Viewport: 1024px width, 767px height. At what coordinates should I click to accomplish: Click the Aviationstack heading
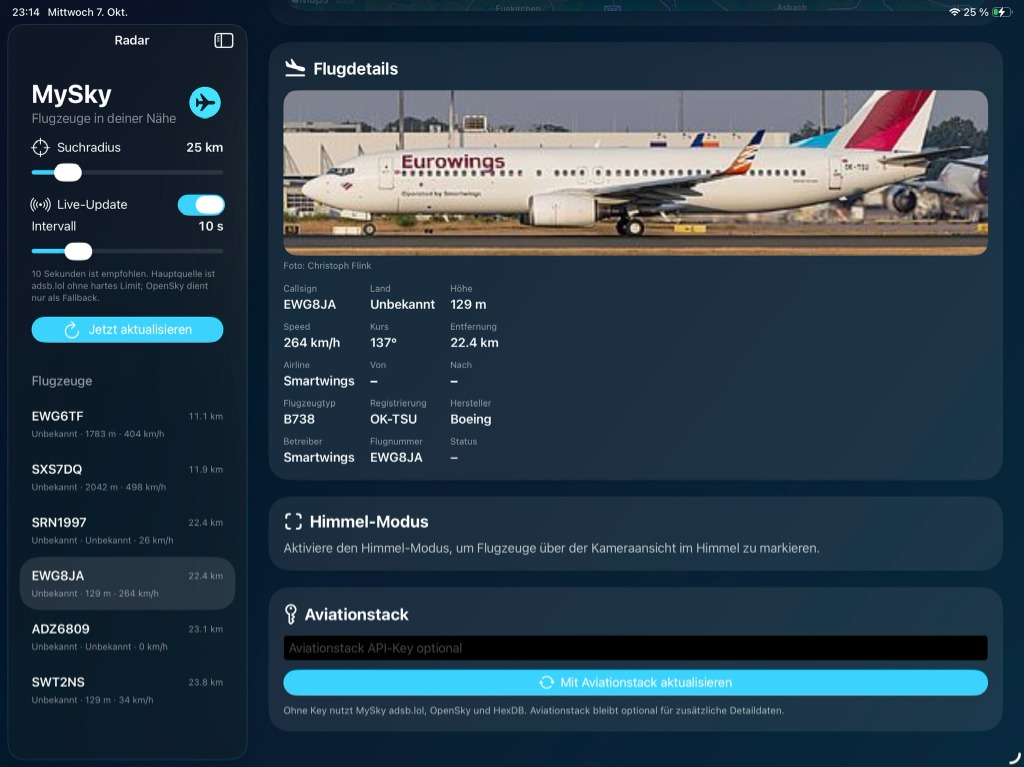(x=357, y=614)
